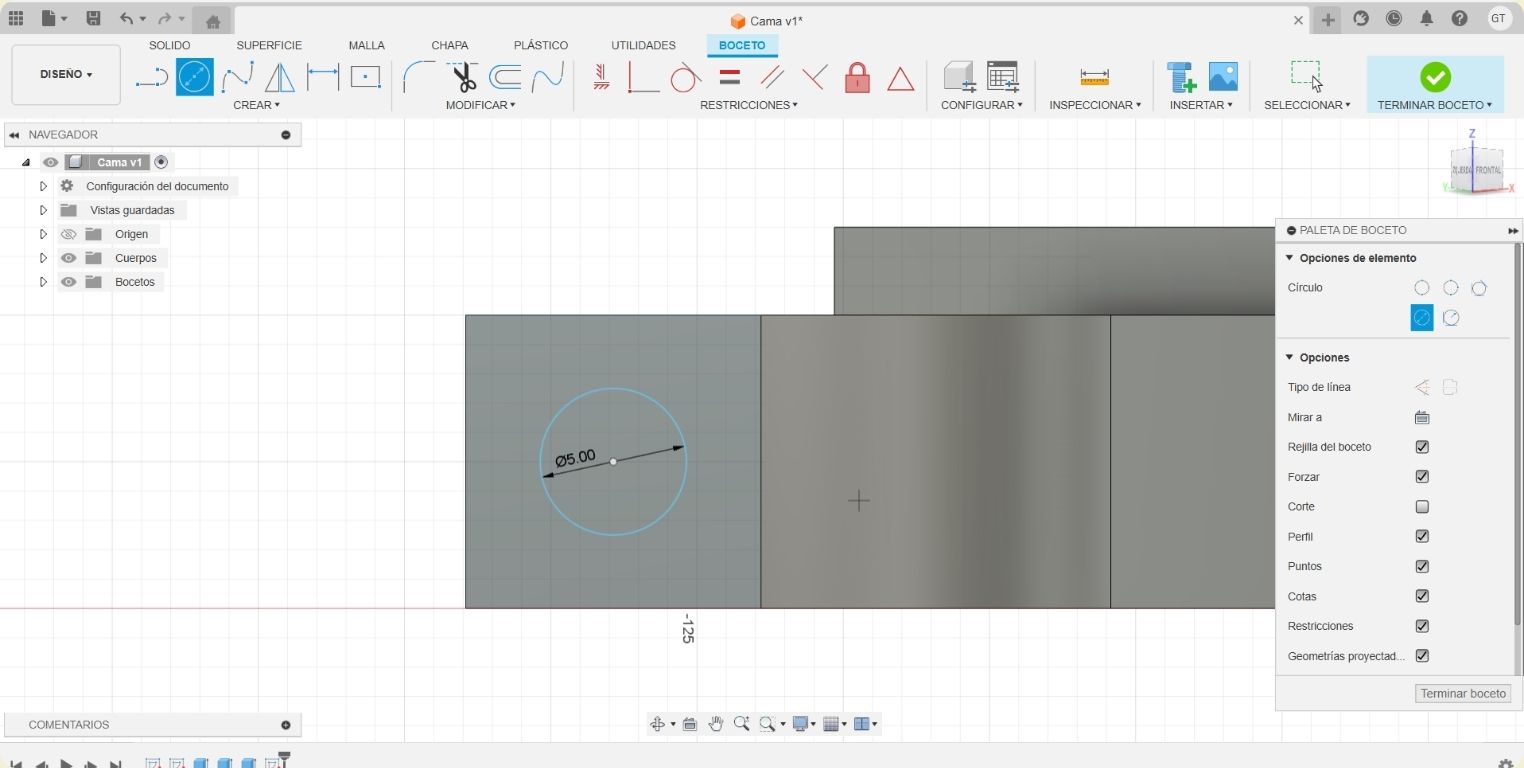
Task: Click the Look At icon in navigation bar
Action: coord(689,724)
